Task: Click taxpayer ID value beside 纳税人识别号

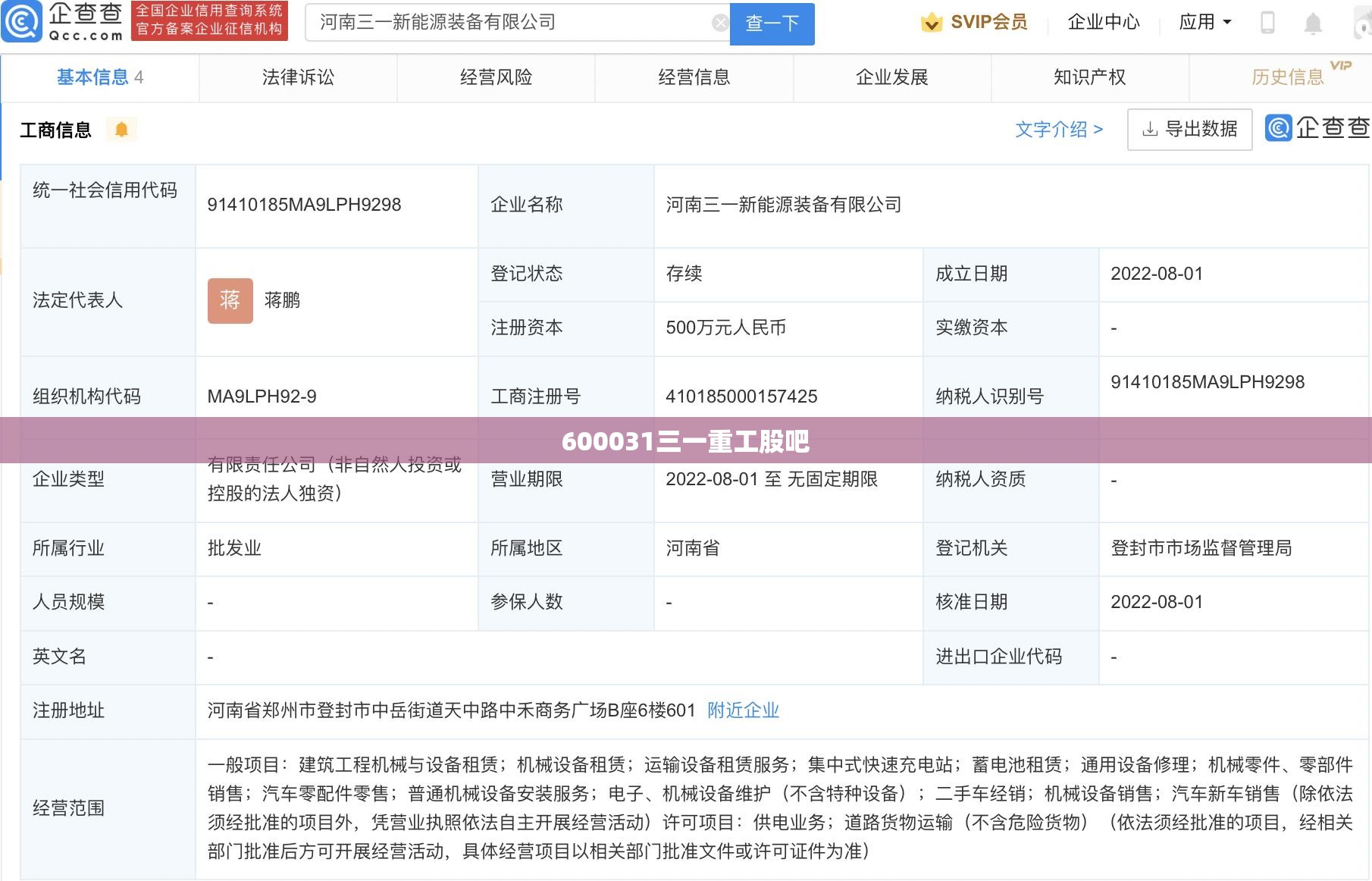Action: coord(1208,382)
